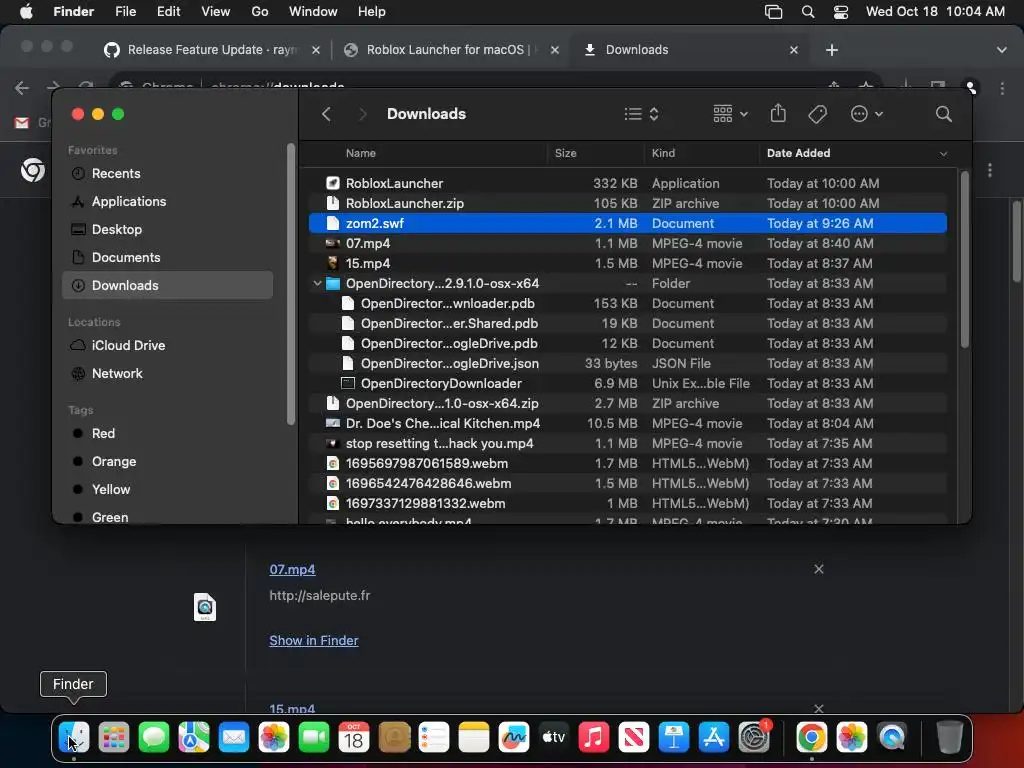
Task: Open News app in the Dock
Action: pos(634,737)
